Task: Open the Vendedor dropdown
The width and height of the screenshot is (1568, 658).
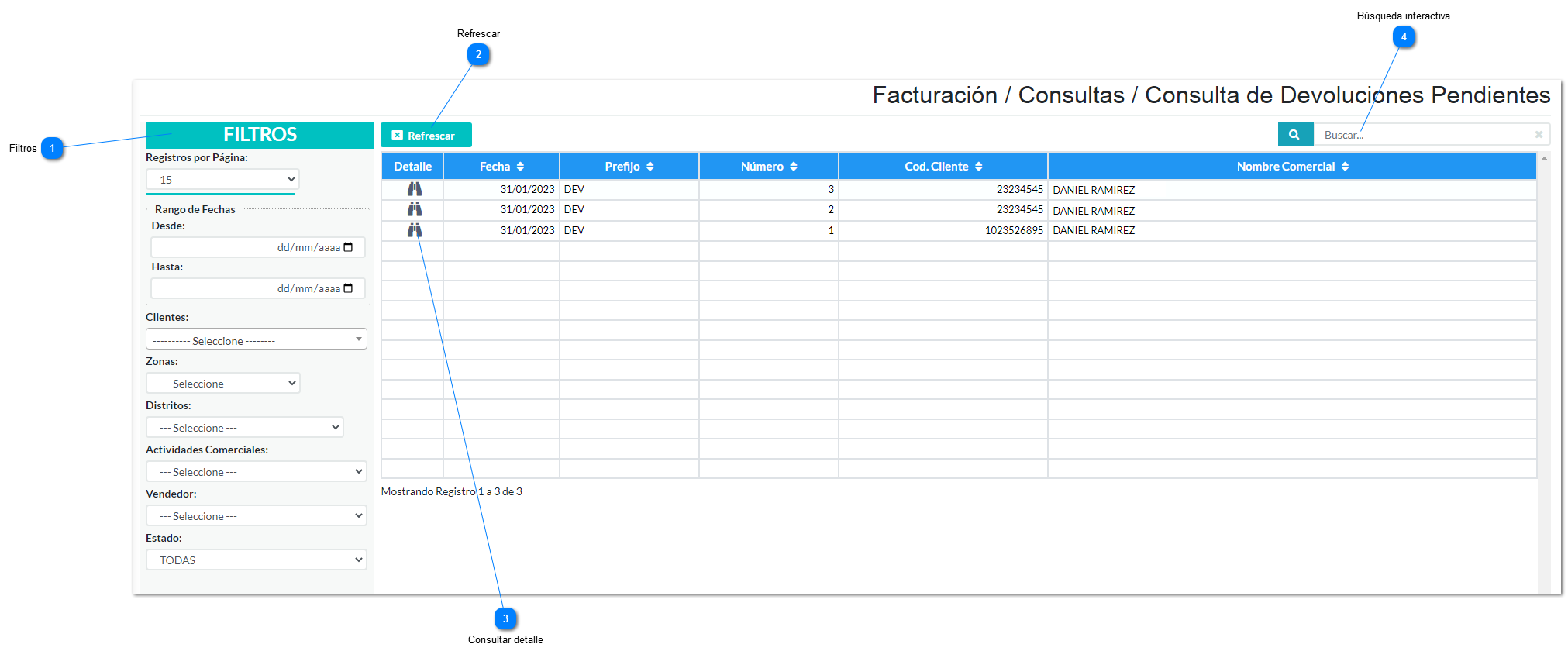Action: coord(257,516)
